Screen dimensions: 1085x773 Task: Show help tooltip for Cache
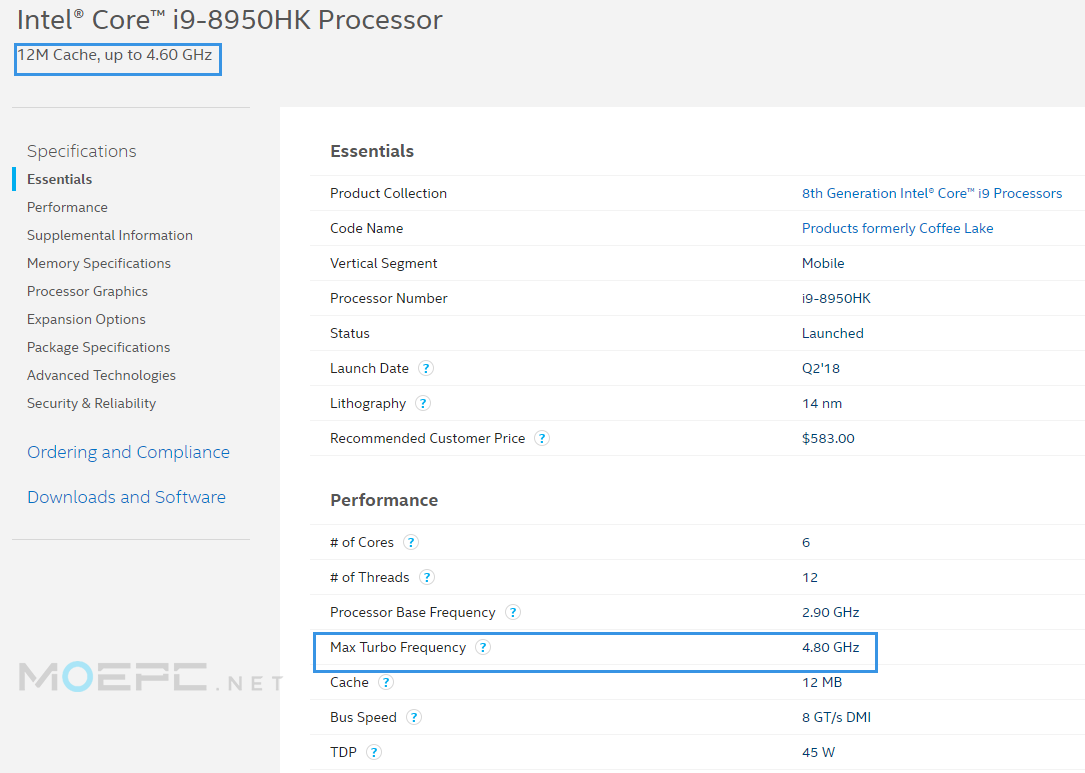tap(386, 682)
